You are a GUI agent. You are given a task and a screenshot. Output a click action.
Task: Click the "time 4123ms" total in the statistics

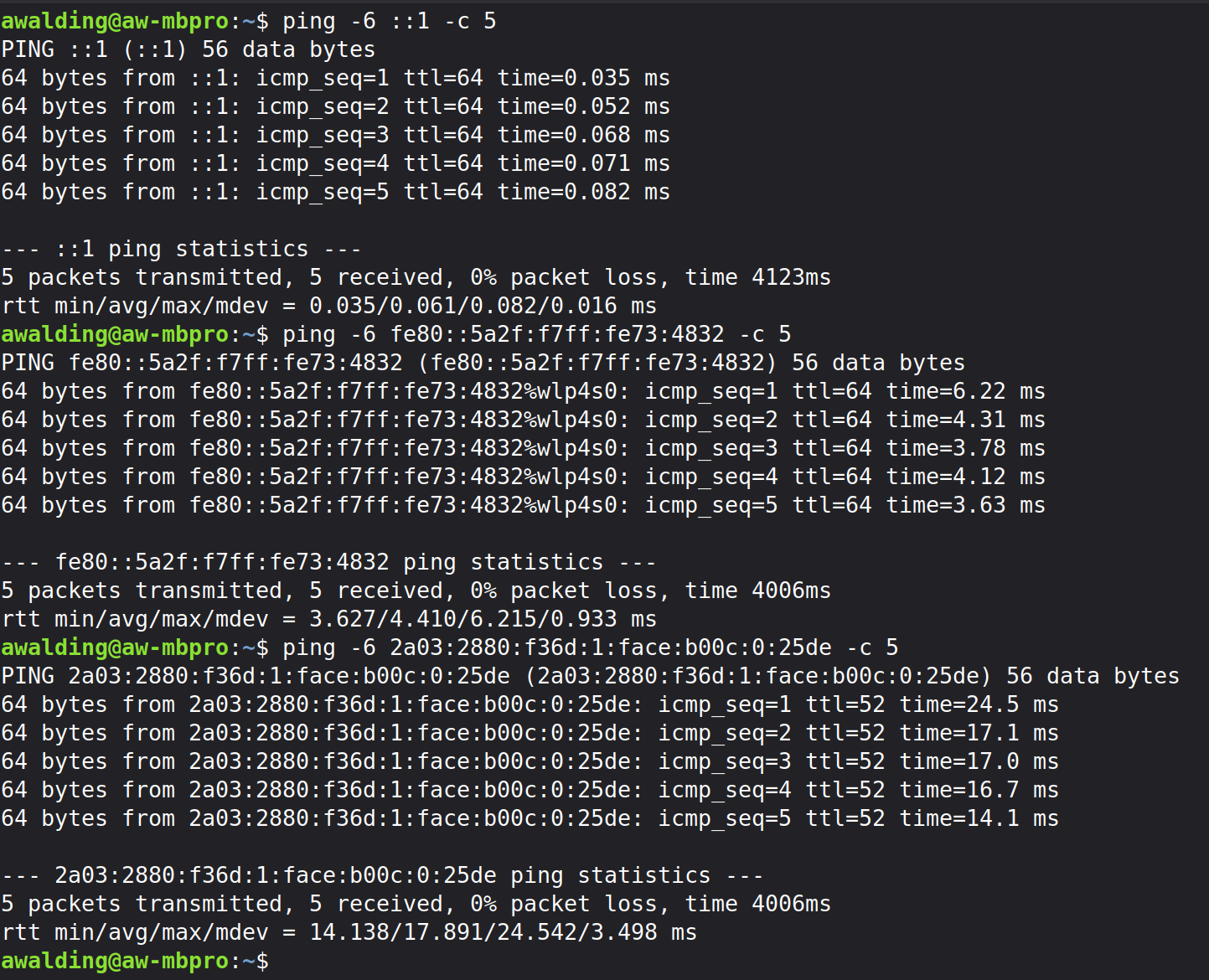pyautogui.click(x=757, y=277)
